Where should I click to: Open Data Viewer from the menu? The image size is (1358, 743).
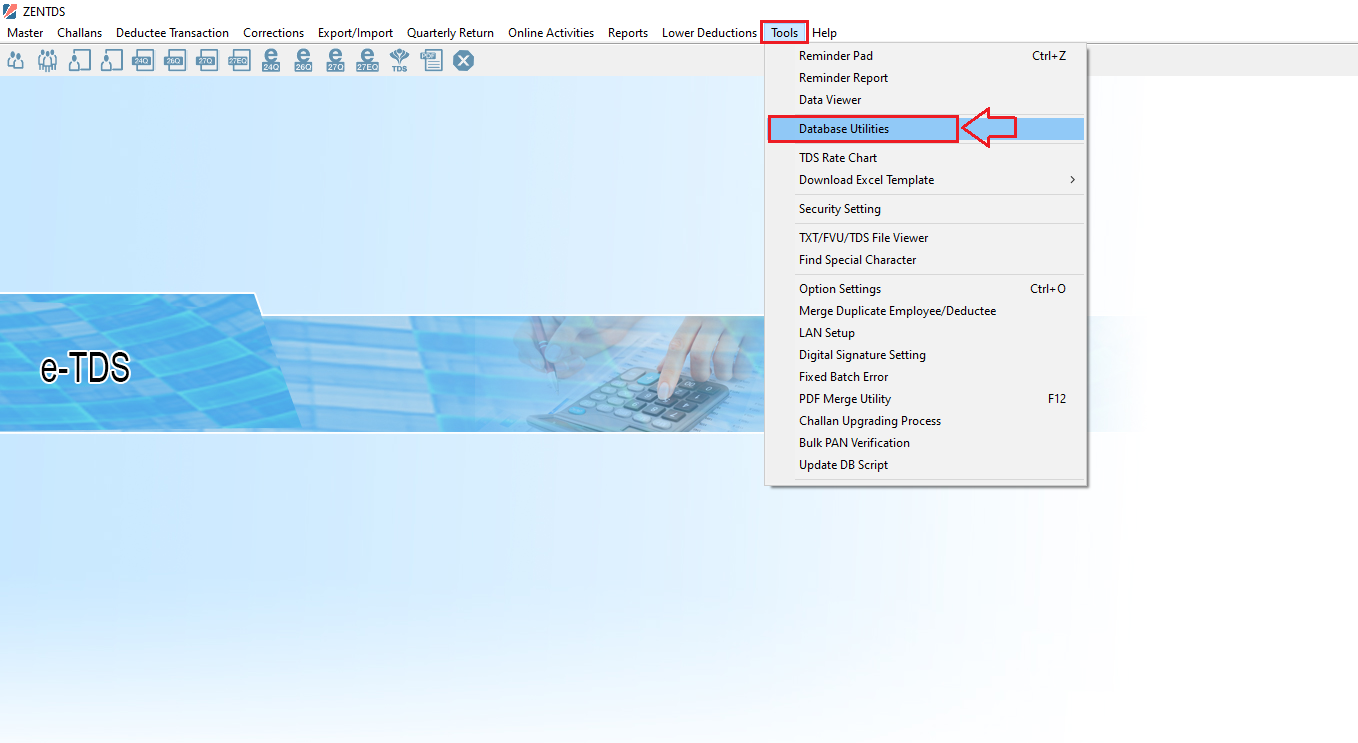[x=926, y=100]
